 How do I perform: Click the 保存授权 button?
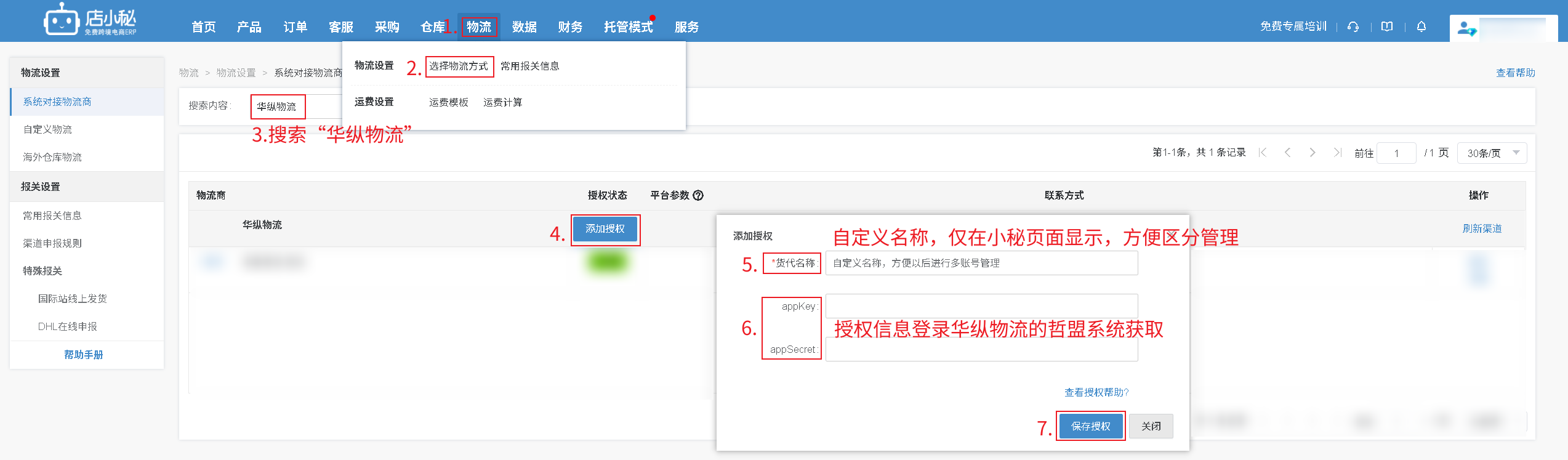click(x=1090, y=426)
